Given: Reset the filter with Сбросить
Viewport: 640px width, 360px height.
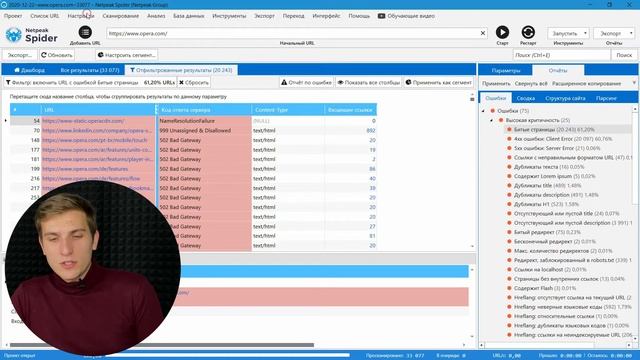Looking at the screenshot, I should (194, 82).
